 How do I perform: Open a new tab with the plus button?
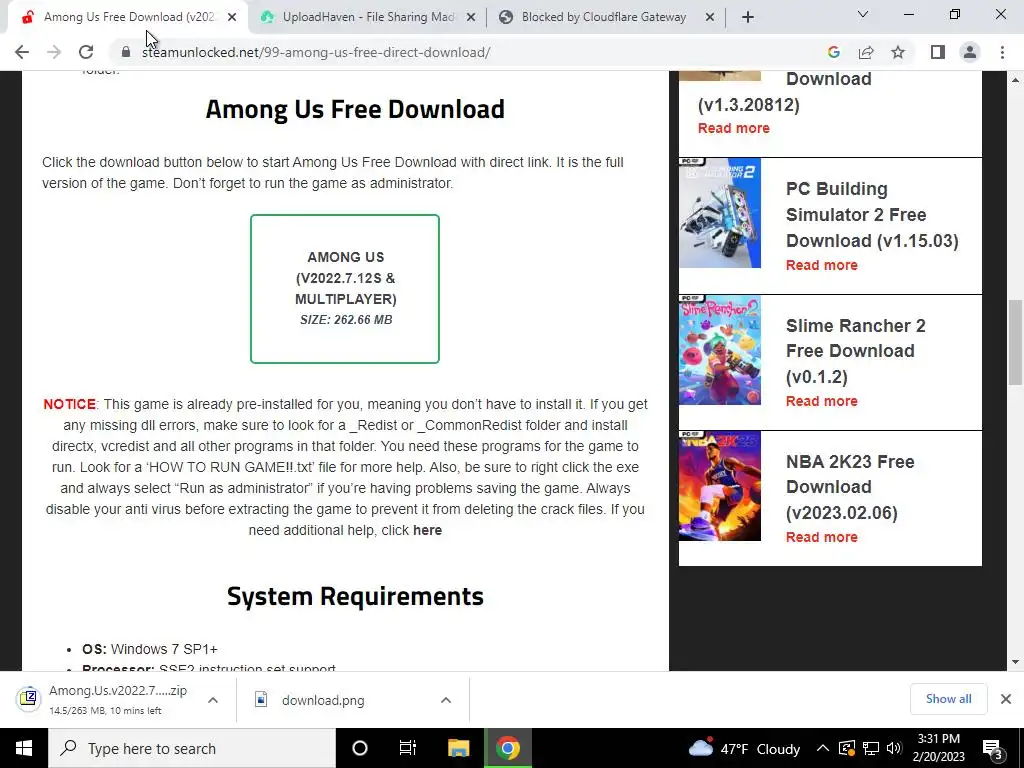pyautogui.click(x=748, y=18)
